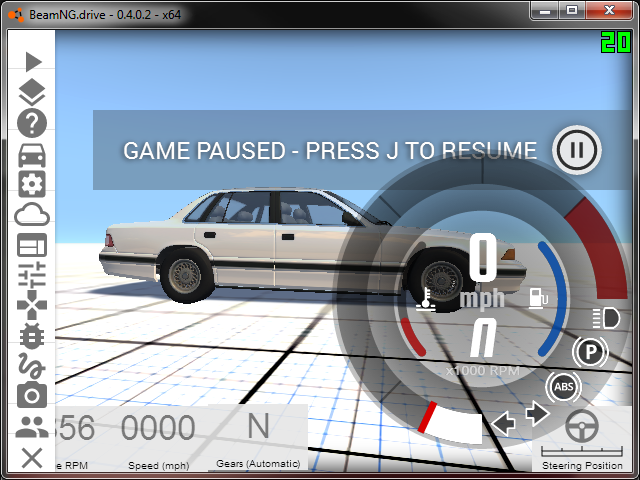Open the stacked layers menu icon

point(32,92)
